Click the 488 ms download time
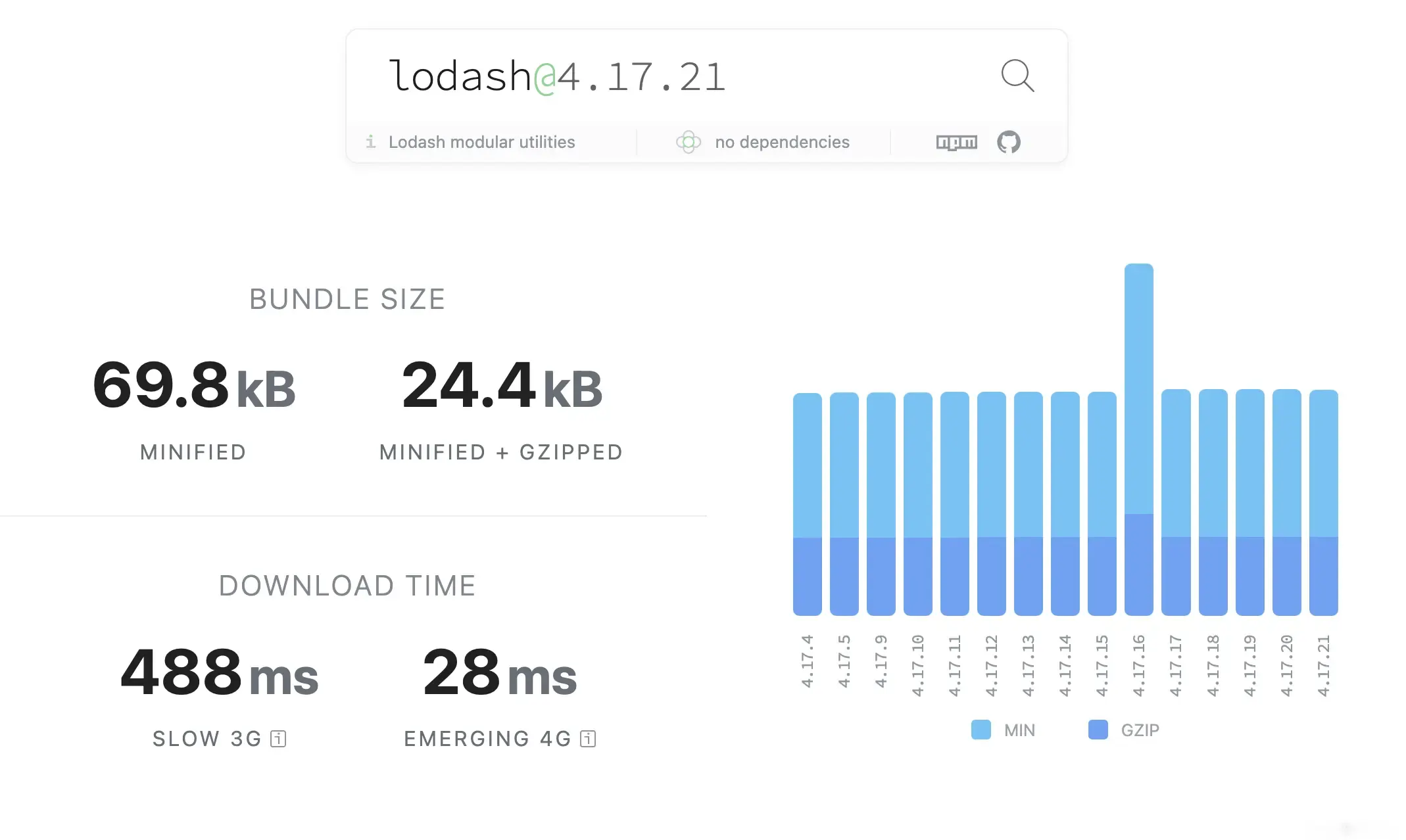Image resolution: width=1406 pixels, height=840 pixels. (219, 672)
